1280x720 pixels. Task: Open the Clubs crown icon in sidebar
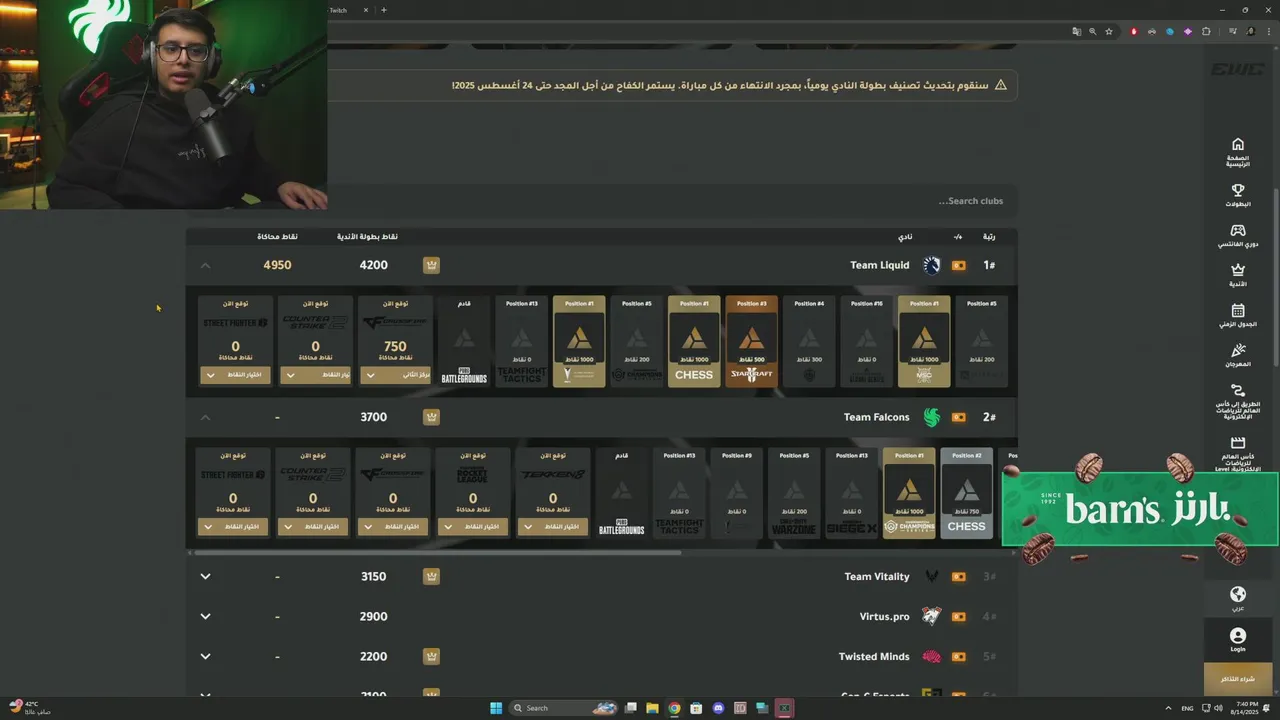(x=1238, y=270)
